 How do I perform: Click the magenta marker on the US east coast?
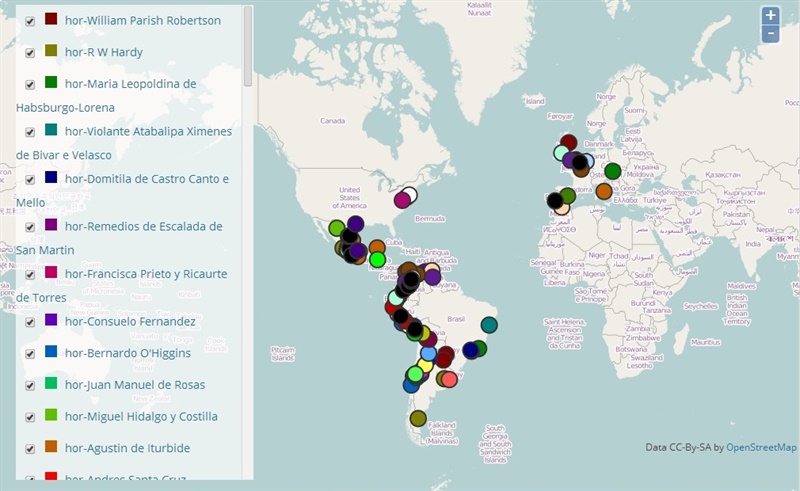pyautogui.click(x=402, y=200)
